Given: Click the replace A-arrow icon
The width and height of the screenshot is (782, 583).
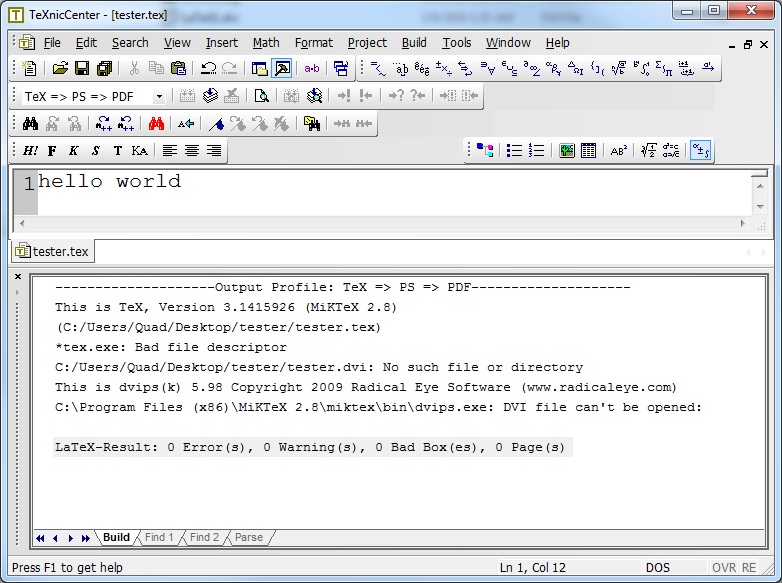Looking at the screenshot, I should tap(186, 123).
